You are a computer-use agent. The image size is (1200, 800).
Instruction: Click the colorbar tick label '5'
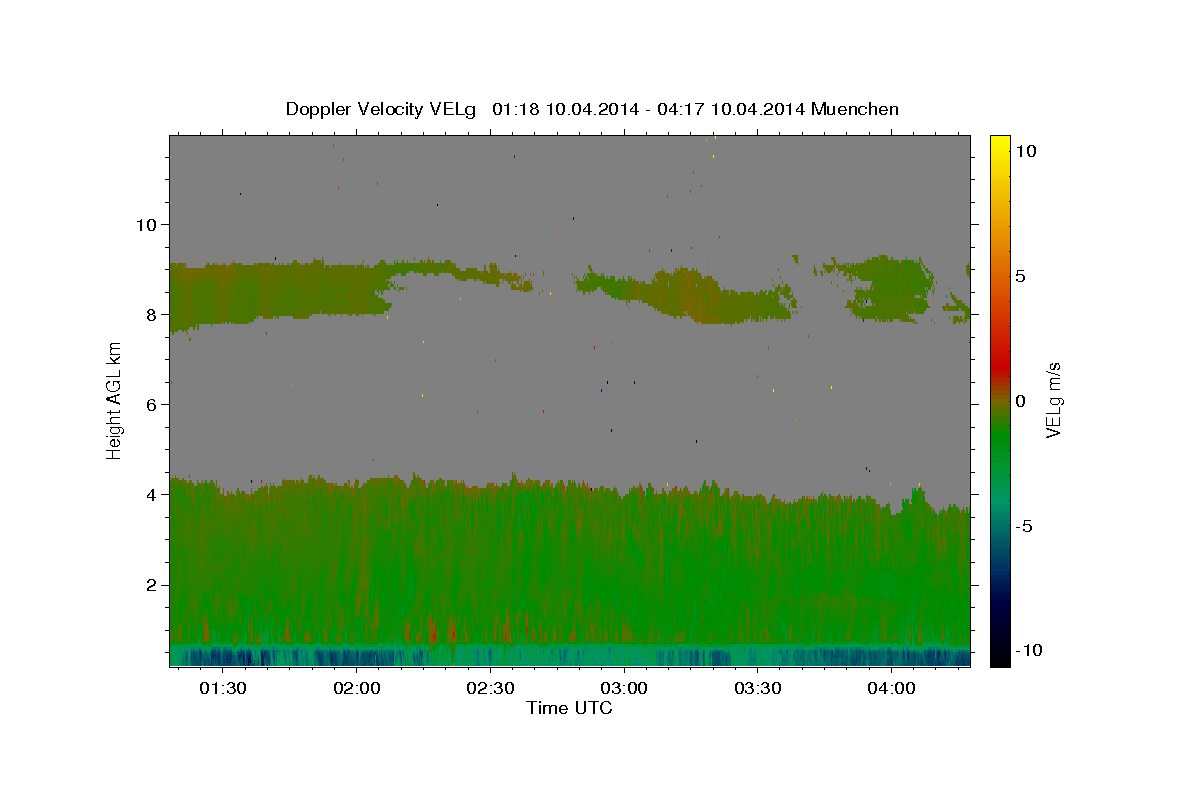(x=1020, y=276)
